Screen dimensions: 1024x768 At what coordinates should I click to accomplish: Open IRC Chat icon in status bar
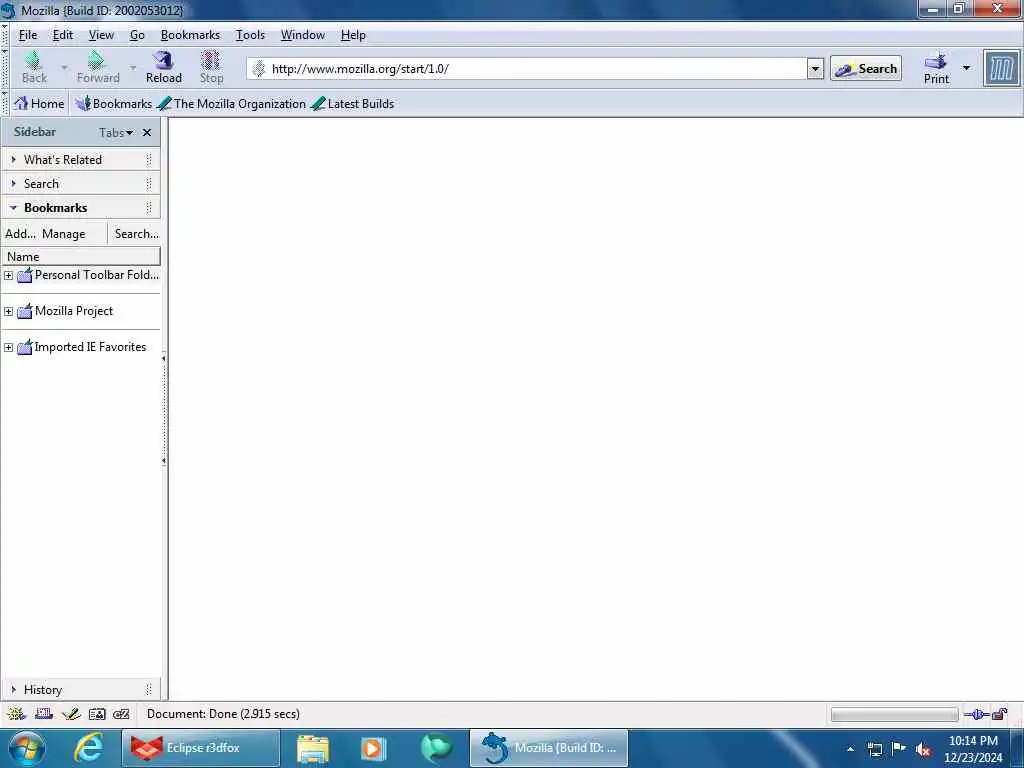tap(121, 714)
